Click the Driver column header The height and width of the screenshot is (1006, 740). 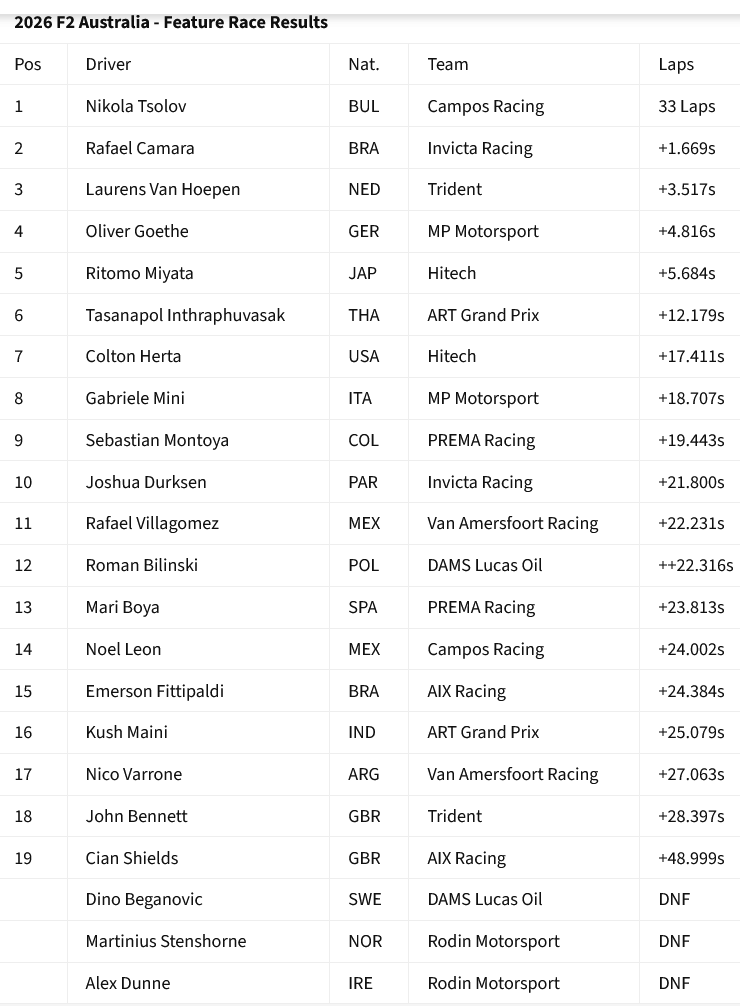click(108, 64)
